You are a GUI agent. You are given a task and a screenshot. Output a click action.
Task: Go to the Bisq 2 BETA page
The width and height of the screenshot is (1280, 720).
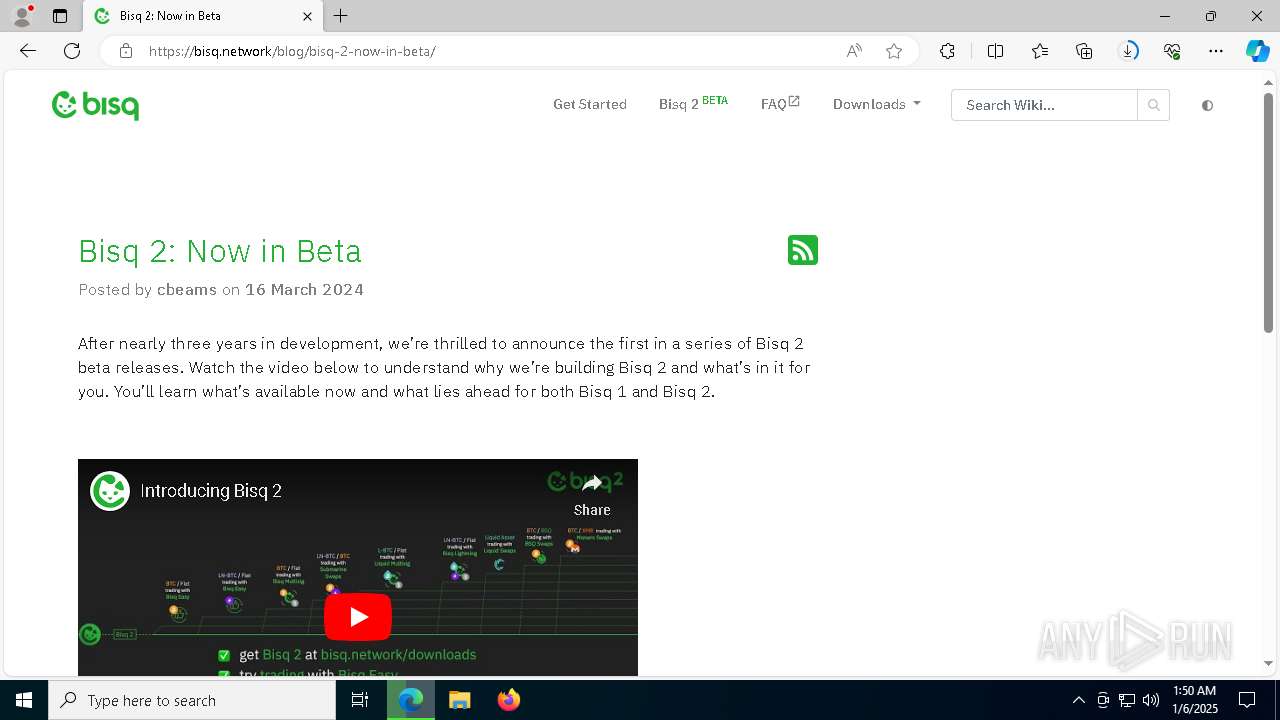click(693, 103)
